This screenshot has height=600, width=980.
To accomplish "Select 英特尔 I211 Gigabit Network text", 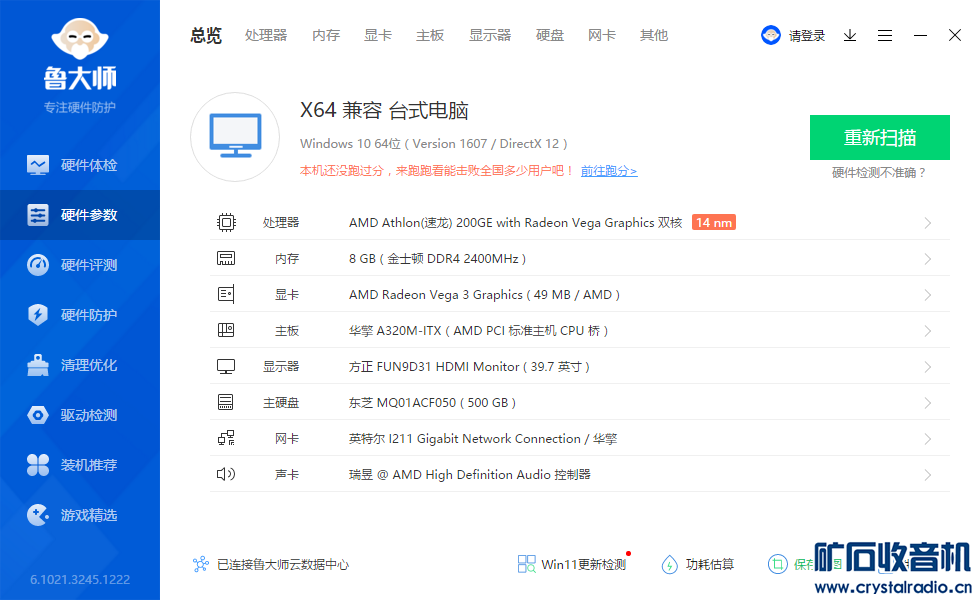I will 483,439.
